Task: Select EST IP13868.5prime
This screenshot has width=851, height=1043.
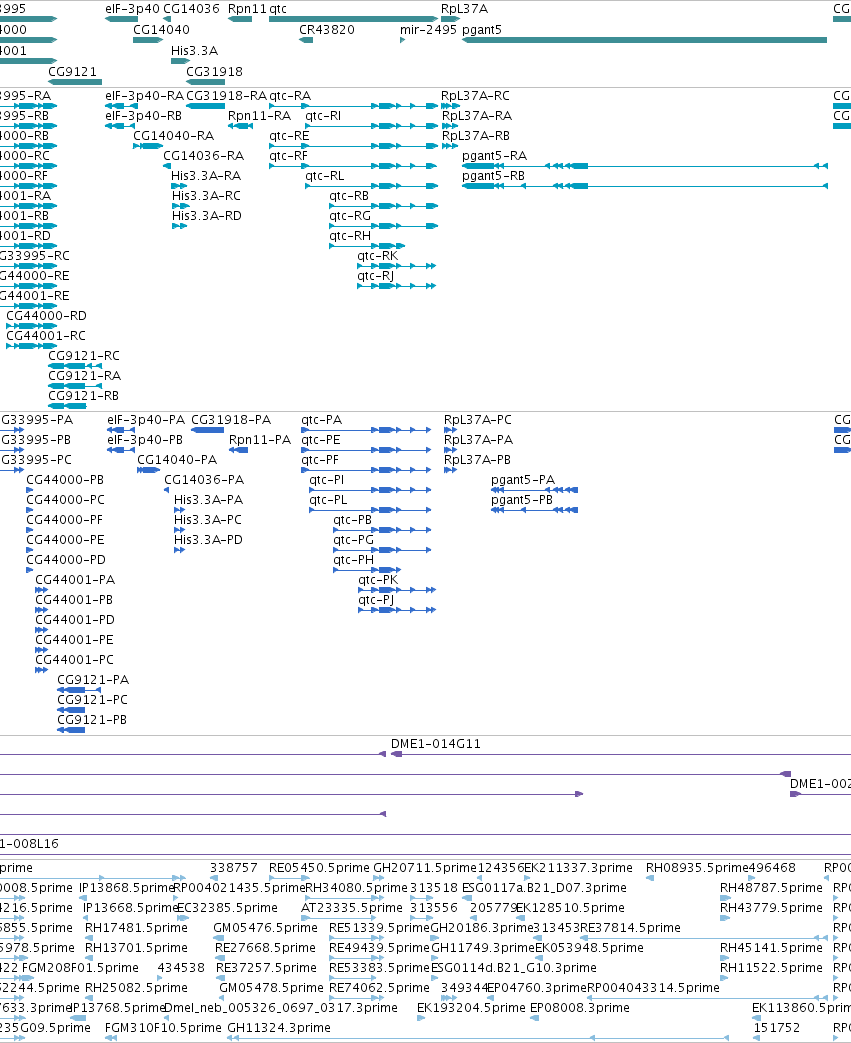Action: click(x=126, y=887)
